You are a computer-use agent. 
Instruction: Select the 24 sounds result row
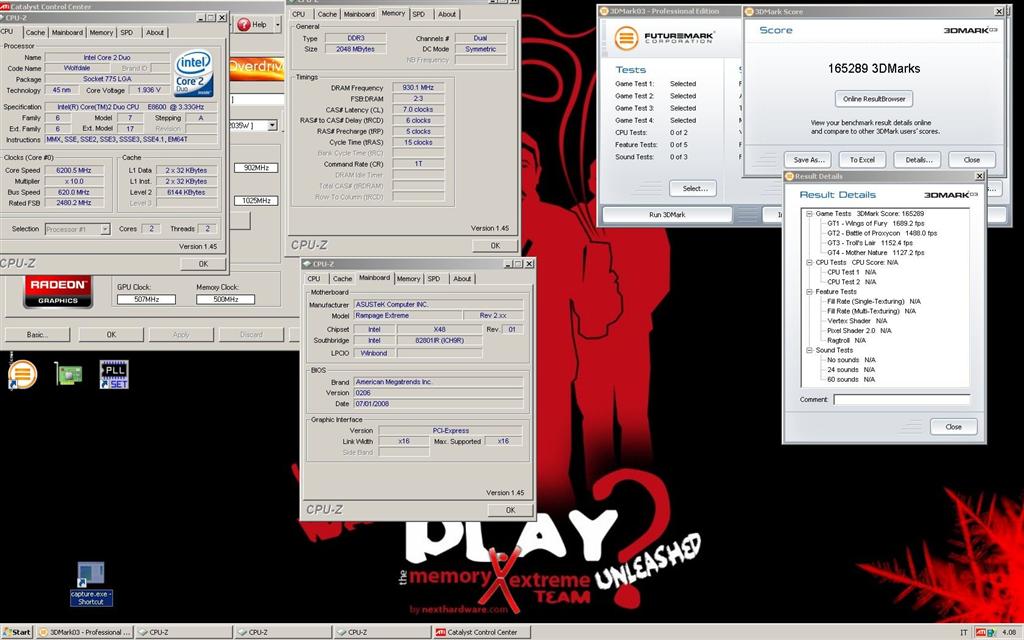(x=851, y=370)
